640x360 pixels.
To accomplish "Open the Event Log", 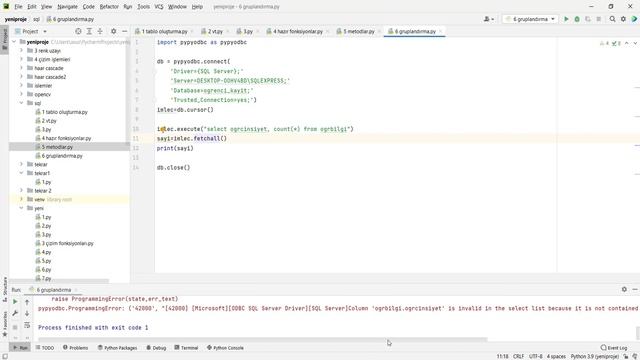I will (614, 348).
